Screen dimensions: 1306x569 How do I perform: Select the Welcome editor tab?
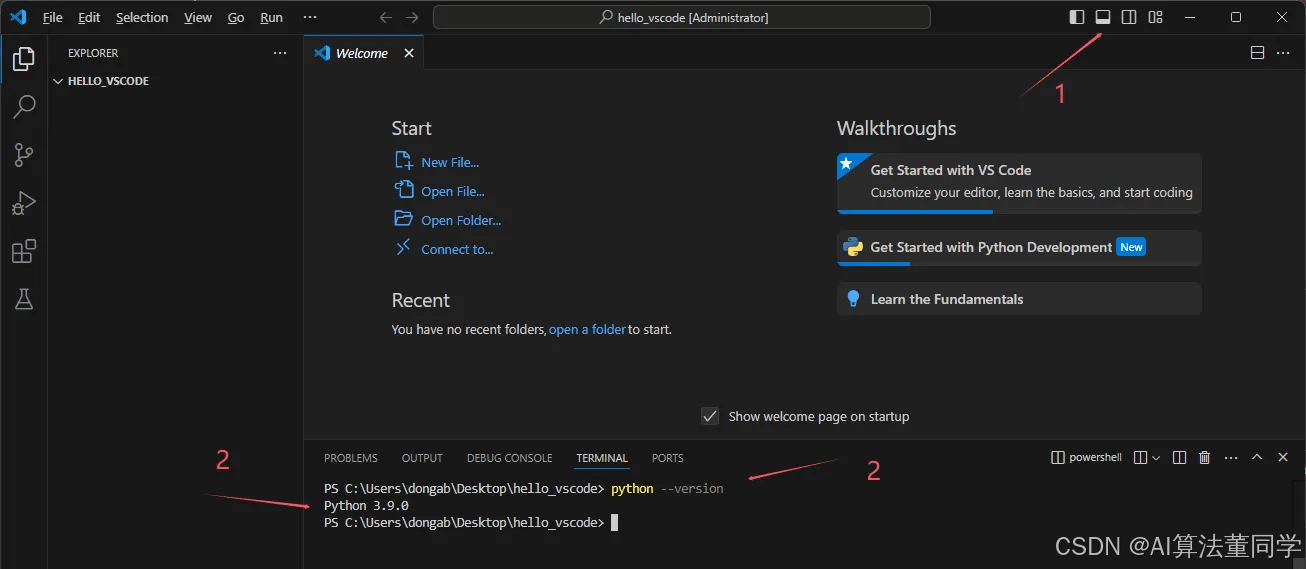(364, 53)
